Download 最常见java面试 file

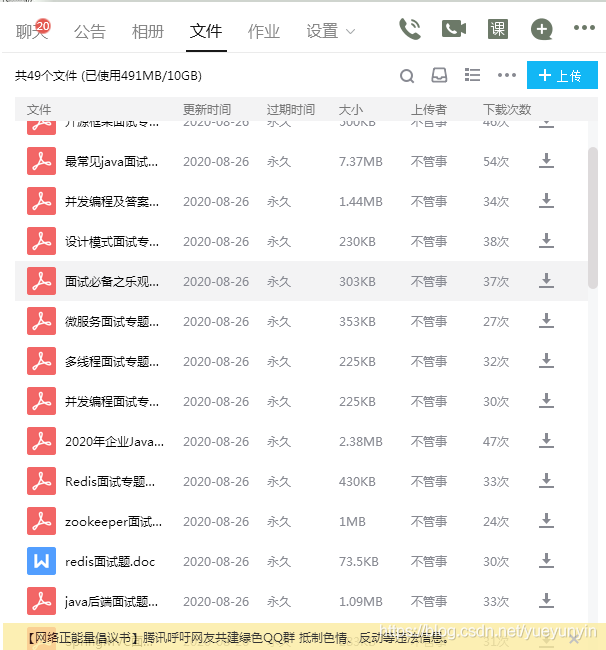pyautogui.click(x=546, y=161)
